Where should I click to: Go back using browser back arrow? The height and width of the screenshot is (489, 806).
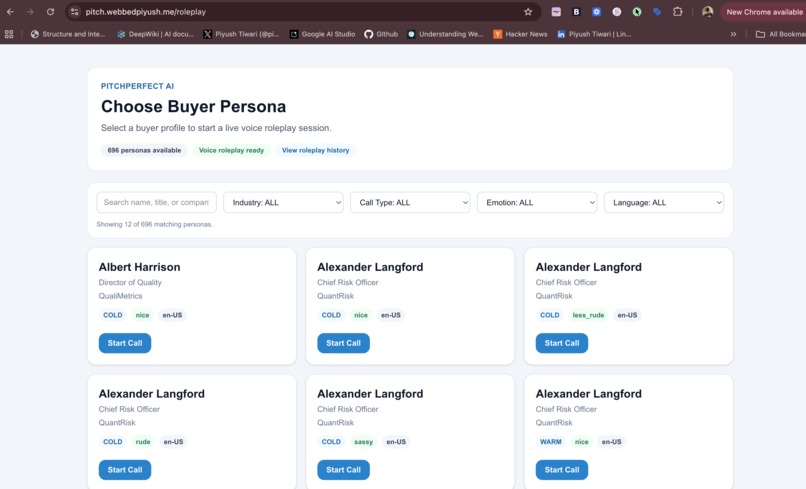pyautogui.click(x=10, y=12)
